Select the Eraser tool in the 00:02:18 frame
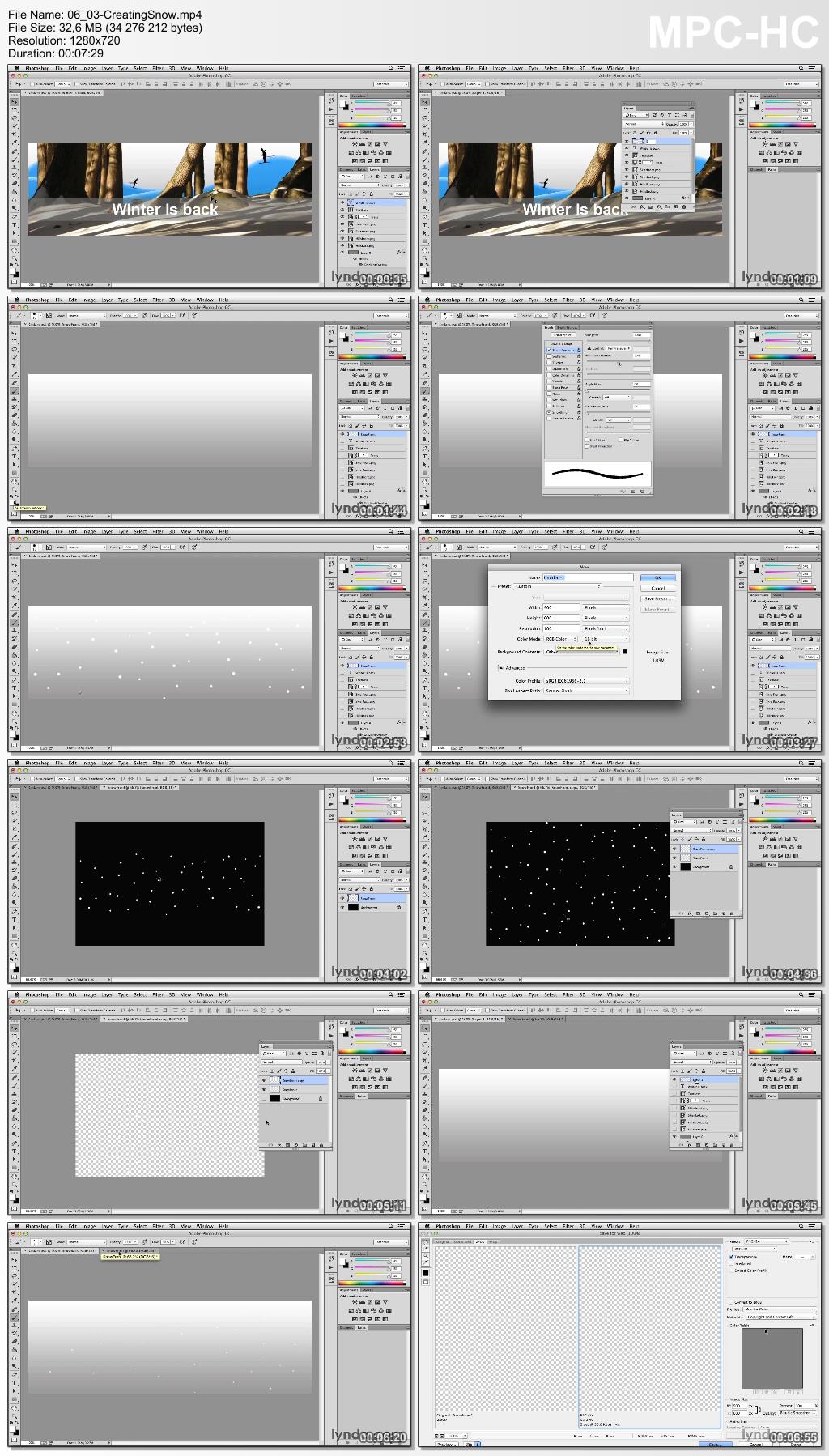This screenshot has width=829, height=1456. coord(425,415)
